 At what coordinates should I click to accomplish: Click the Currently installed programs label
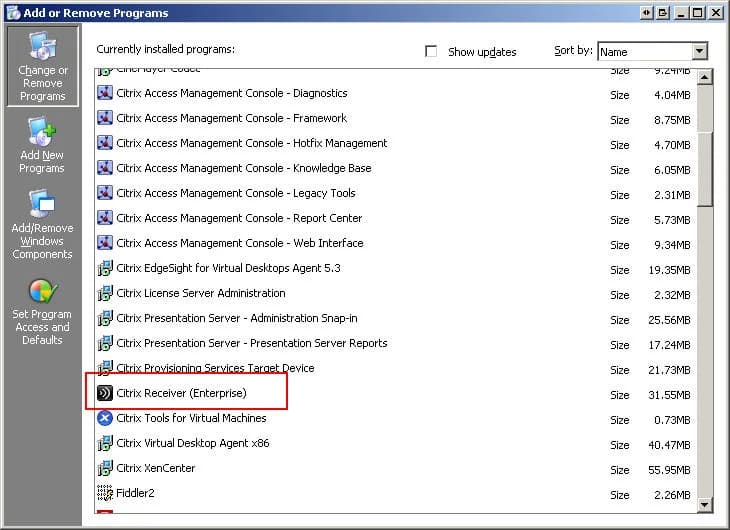click(x=165, y=49)
